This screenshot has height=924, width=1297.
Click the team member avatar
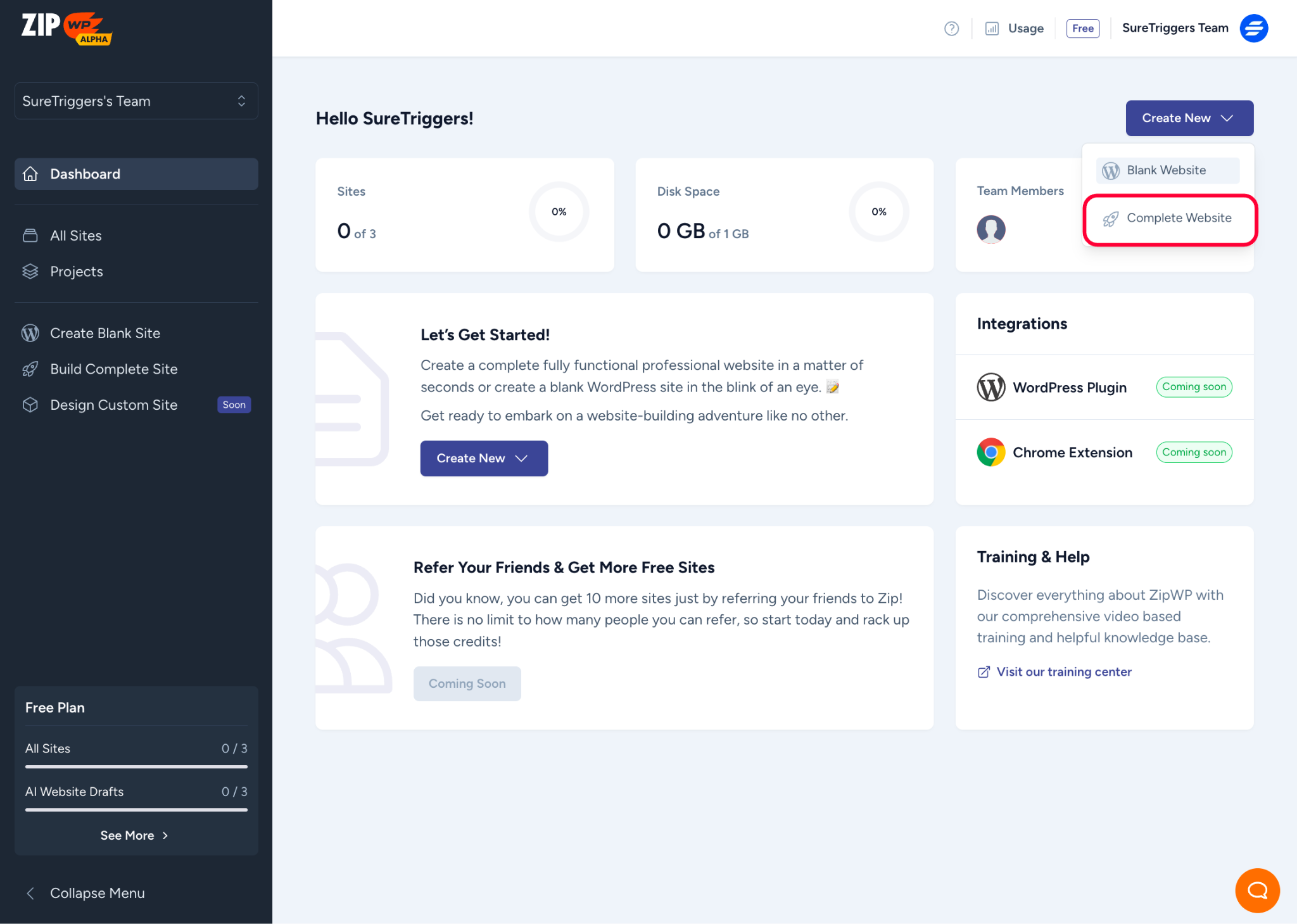[x=991, y=229]
